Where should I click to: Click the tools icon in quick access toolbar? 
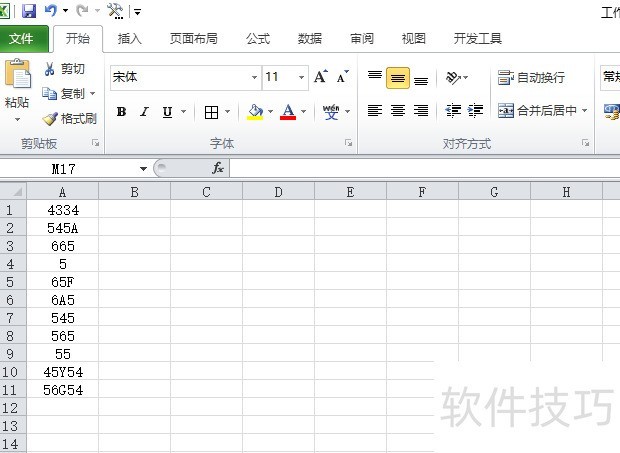[x=115, y=11]
